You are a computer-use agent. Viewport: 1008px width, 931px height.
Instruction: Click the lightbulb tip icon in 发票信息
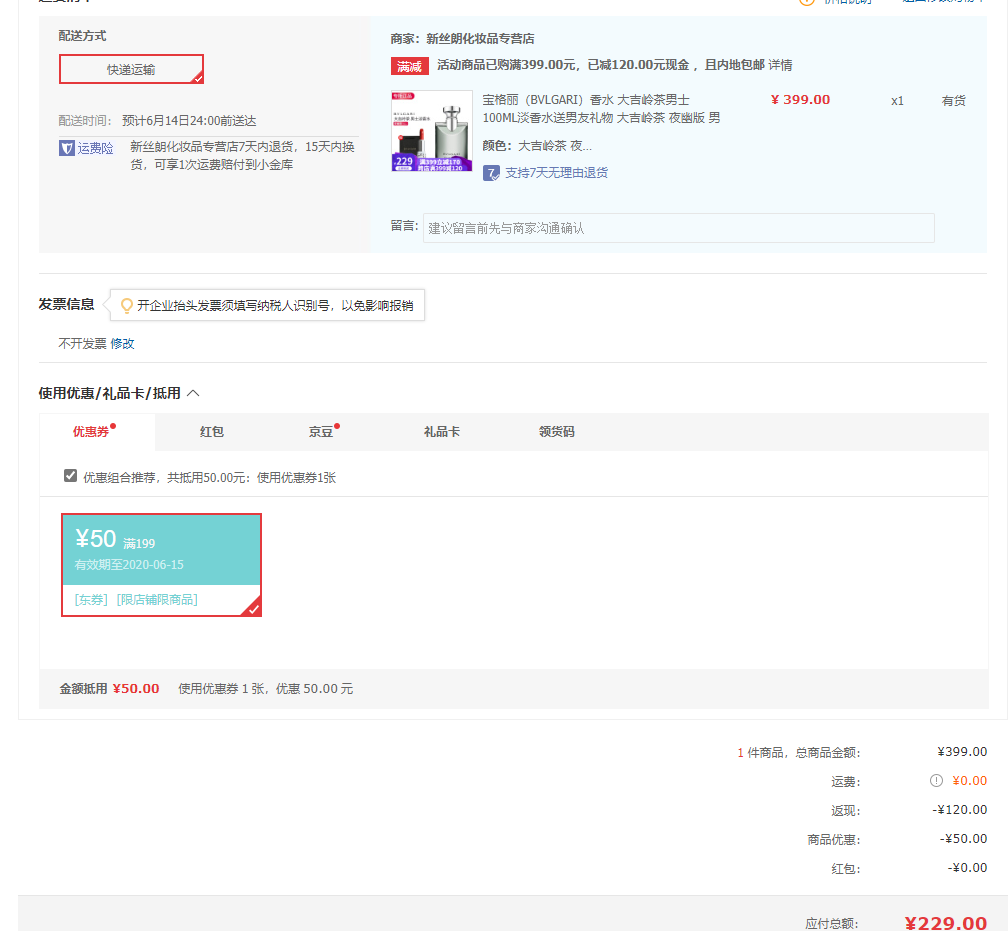[127, 305]
